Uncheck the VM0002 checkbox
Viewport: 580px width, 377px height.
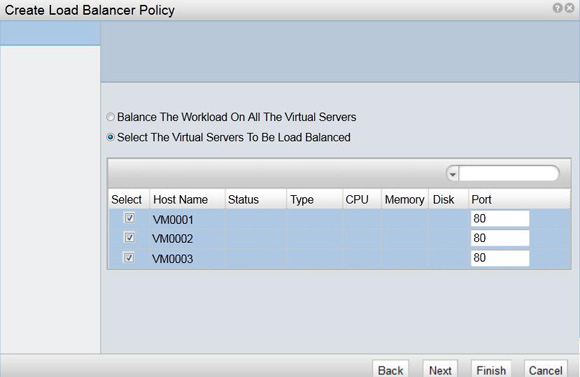pos(129,237)
